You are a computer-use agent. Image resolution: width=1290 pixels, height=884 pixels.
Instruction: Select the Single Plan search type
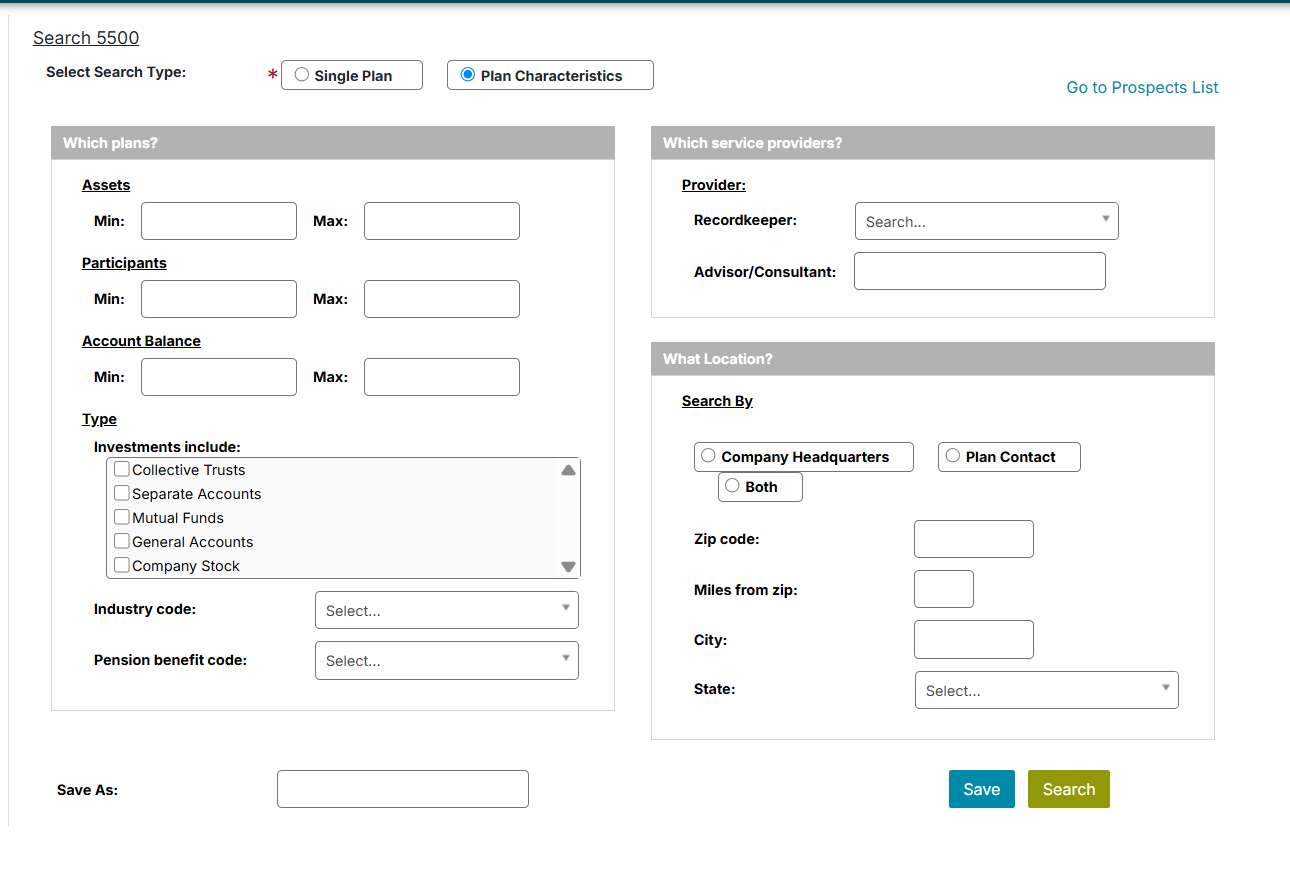click(302, 75)
